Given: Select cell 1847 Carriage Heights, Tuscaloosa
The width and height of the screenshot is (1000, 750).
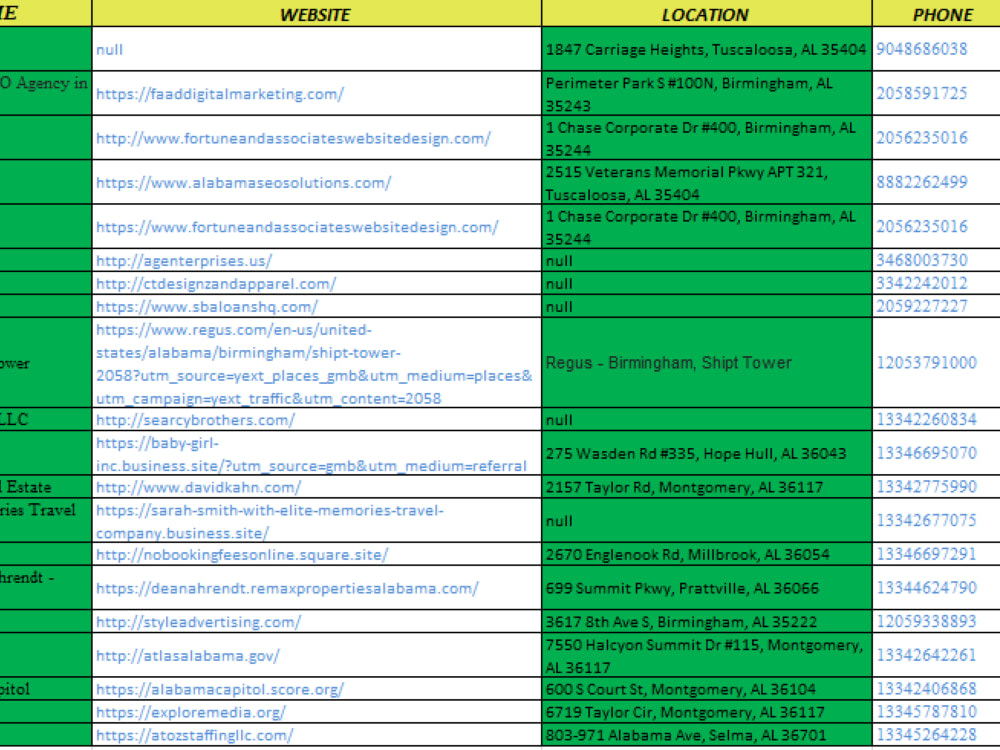Looking at the screenshot, I should pos(706,49).
